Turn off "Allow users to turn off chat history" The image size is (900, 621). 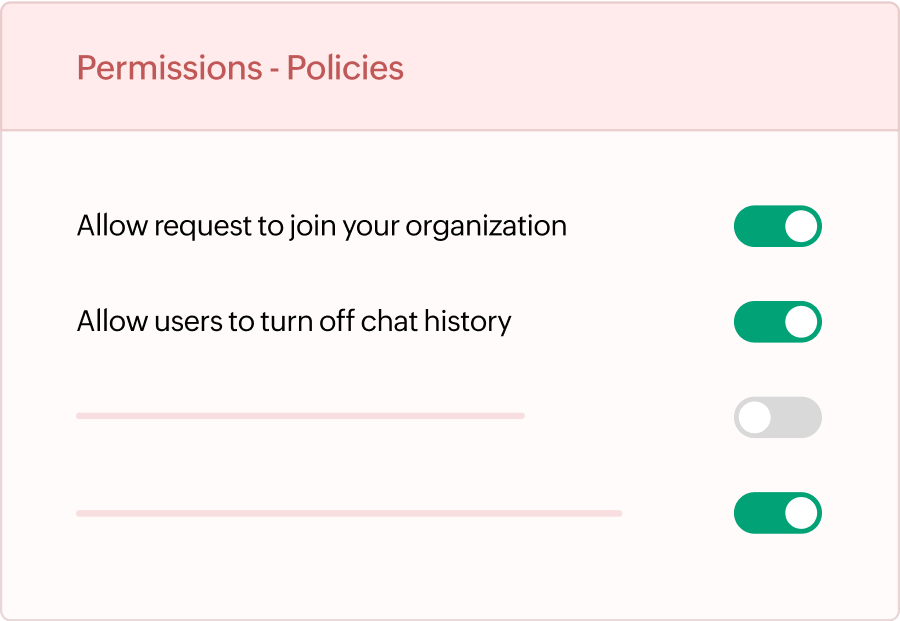tap(777, 322)
